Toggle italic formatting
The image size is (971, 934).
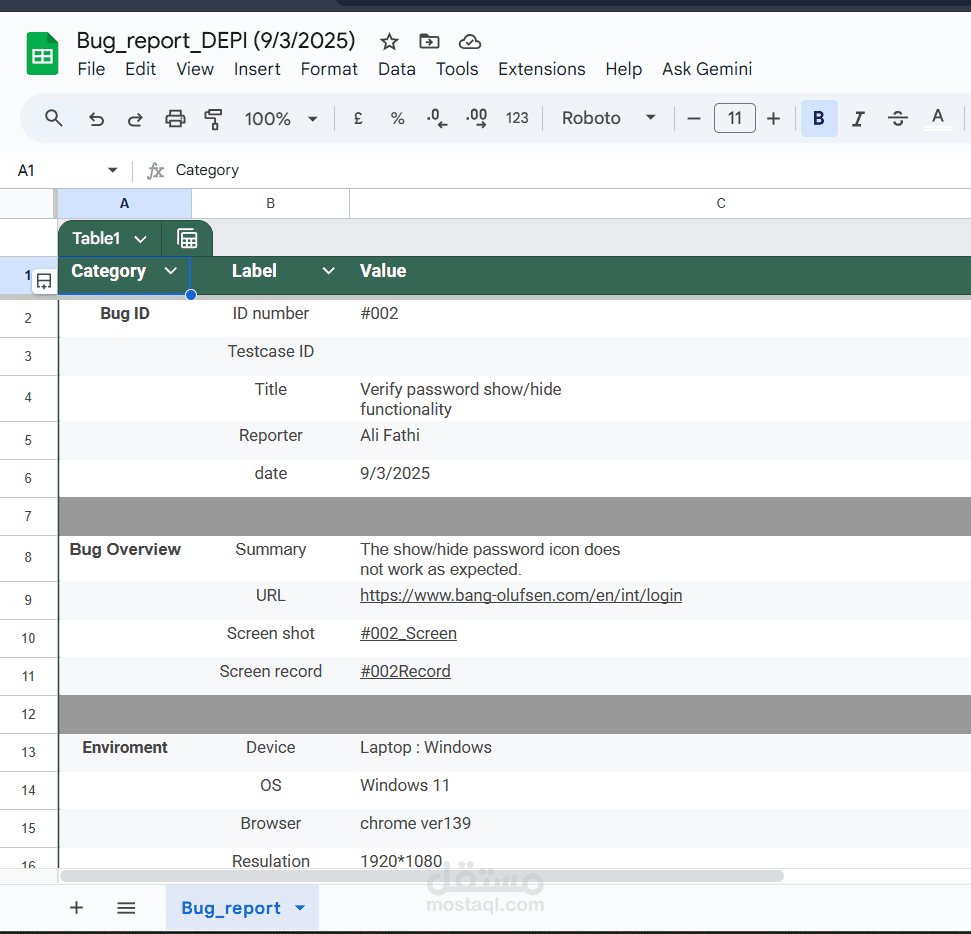tap(858, 118)
